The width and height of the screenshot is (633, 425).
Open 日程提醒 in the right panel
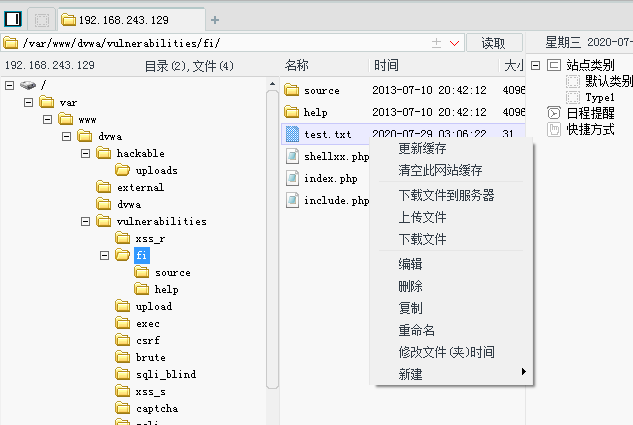click(590, 113)
